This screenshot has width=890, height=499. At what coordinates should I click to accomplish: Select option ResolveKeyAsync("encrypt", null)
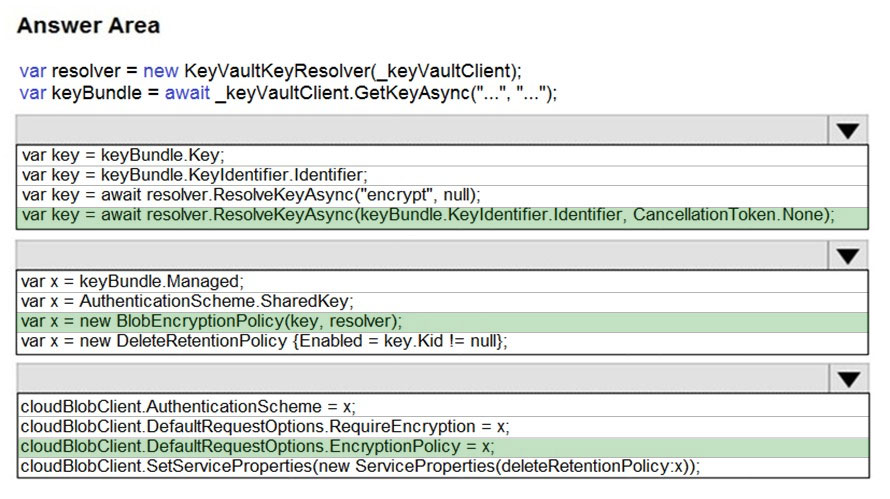442,195
